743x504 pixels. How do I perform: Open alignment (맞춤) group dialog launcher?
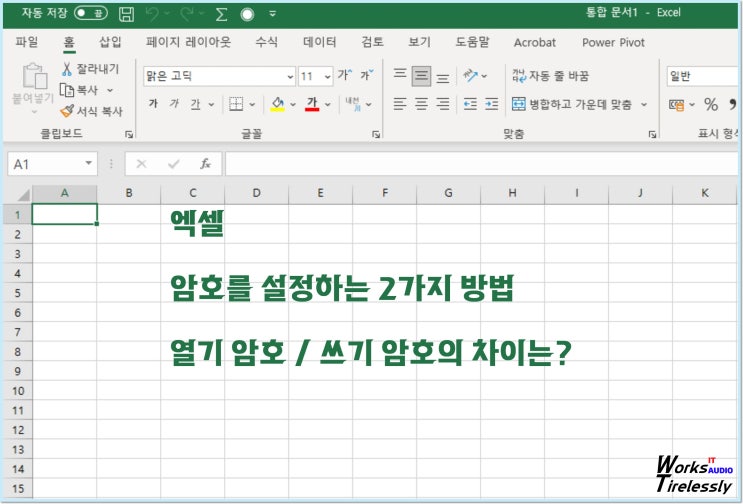[x=652, y=135]
